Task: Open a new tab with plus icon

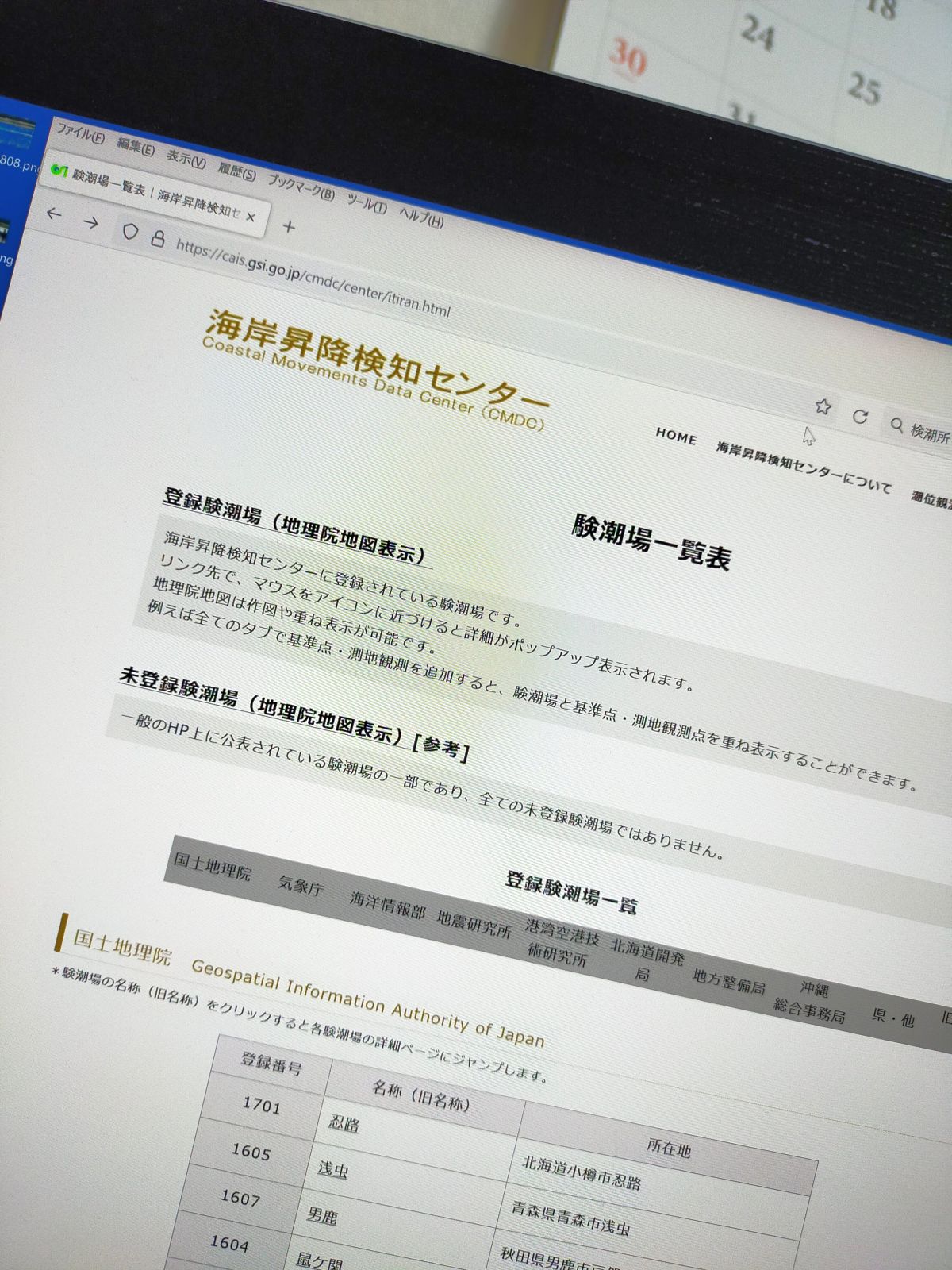Action: 289,227
